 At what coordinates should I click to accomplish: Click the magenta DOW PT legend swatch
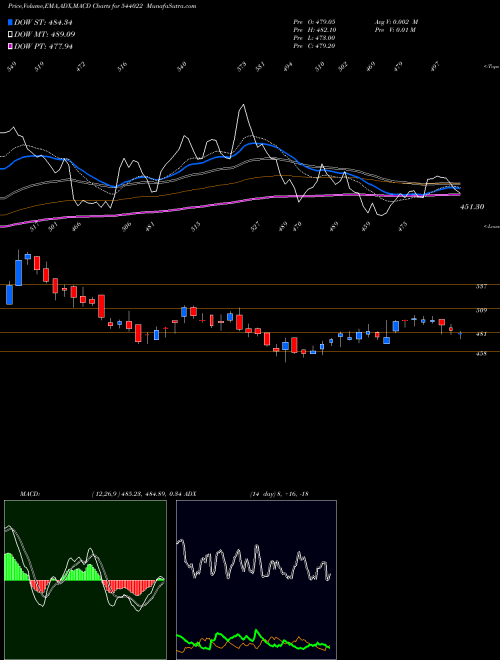click(x=11, y=46)
